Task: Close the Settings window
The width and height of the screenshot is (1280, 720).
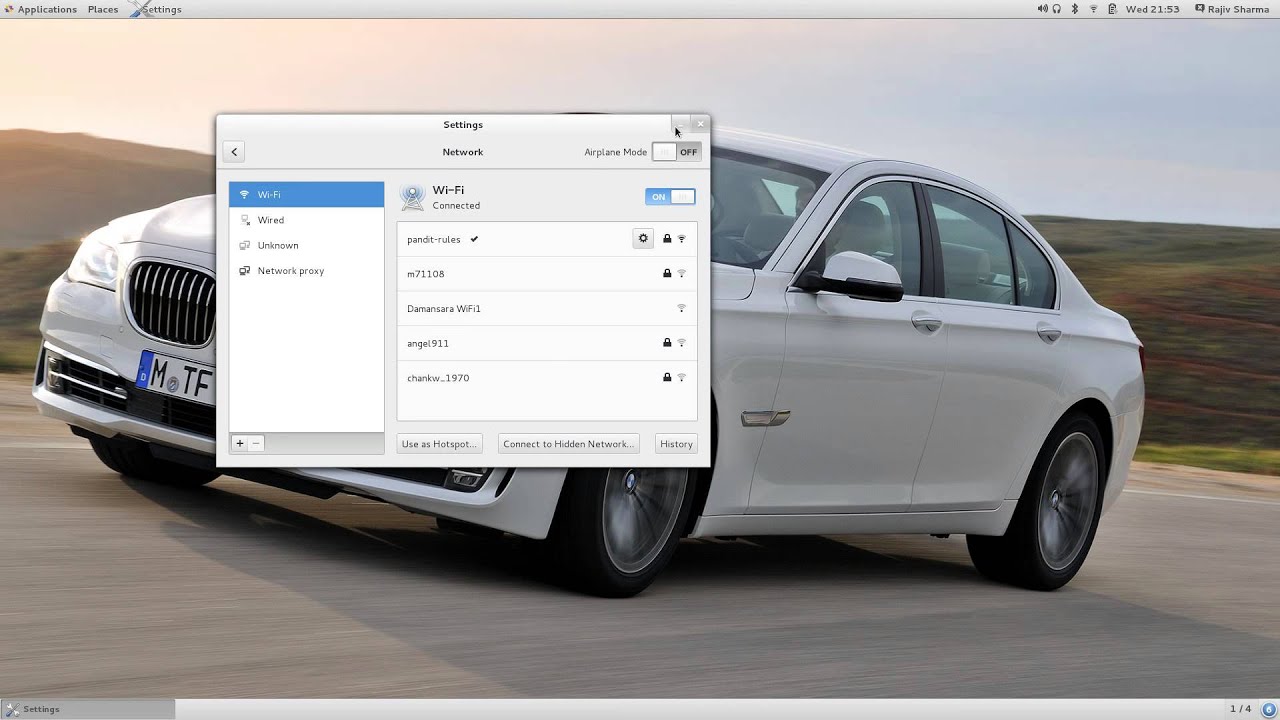Action: coord(700,124)
